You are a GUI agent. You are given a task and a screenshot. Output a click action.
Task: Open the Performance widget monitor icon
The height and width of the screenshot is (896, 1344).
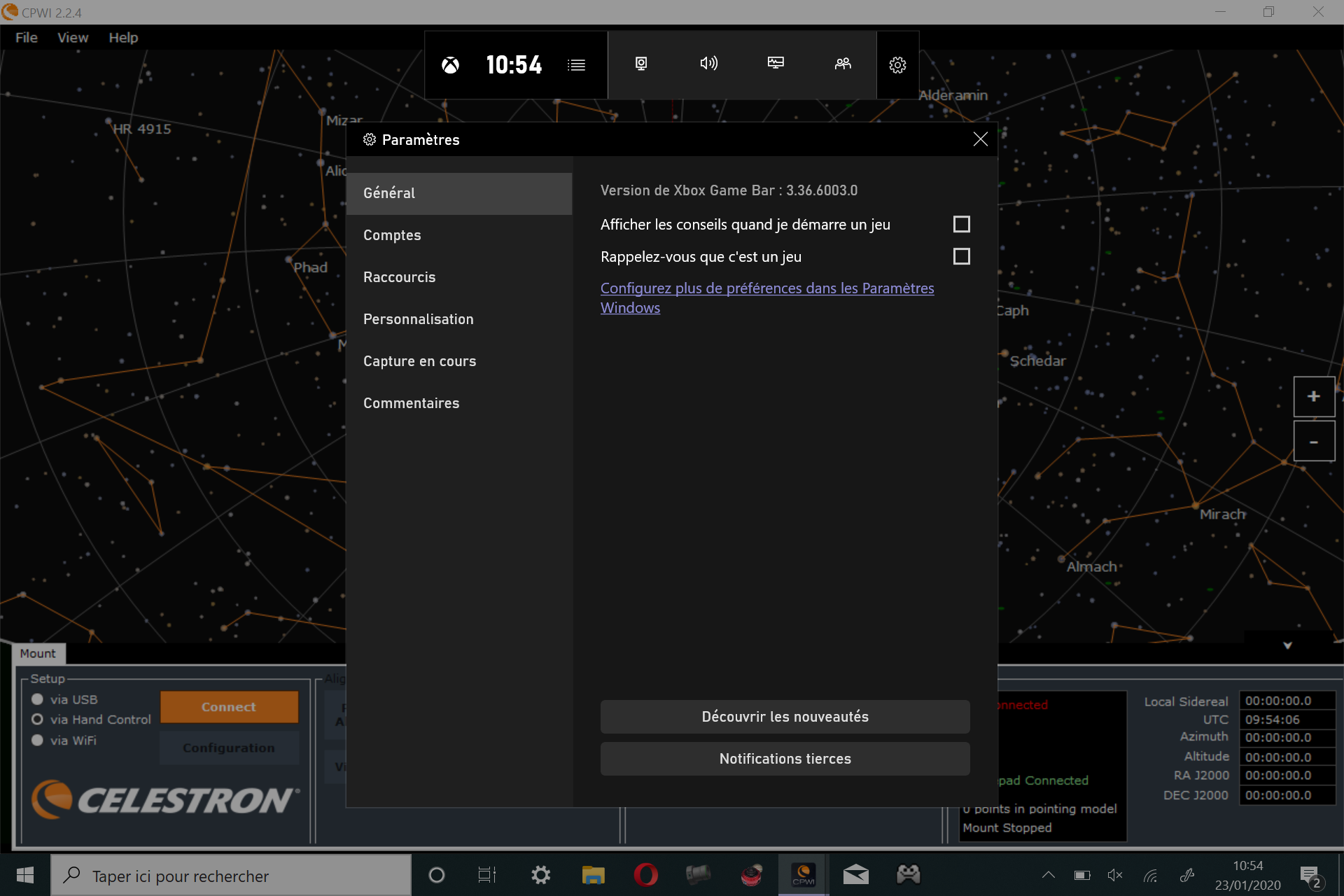(x=776, y=63)
